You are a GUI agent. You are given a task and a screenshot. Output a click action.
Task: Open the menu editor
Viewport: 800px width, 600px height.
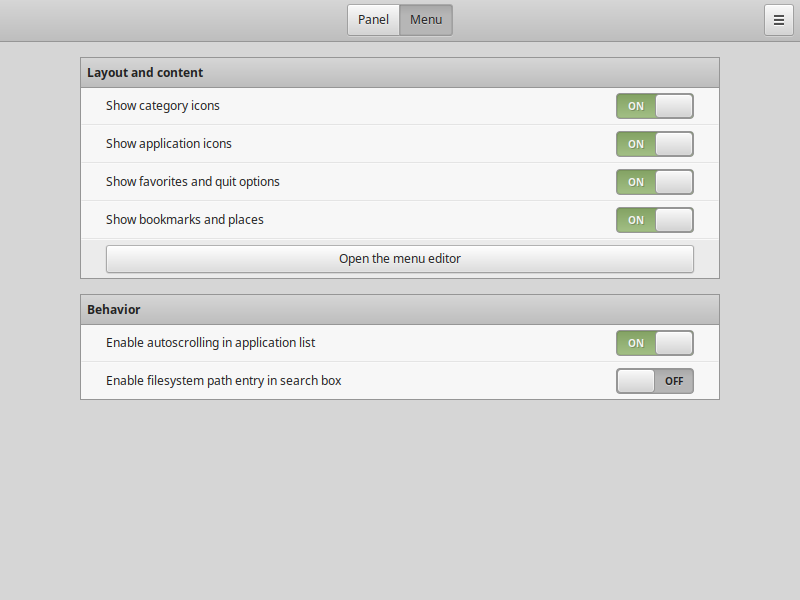400,259
